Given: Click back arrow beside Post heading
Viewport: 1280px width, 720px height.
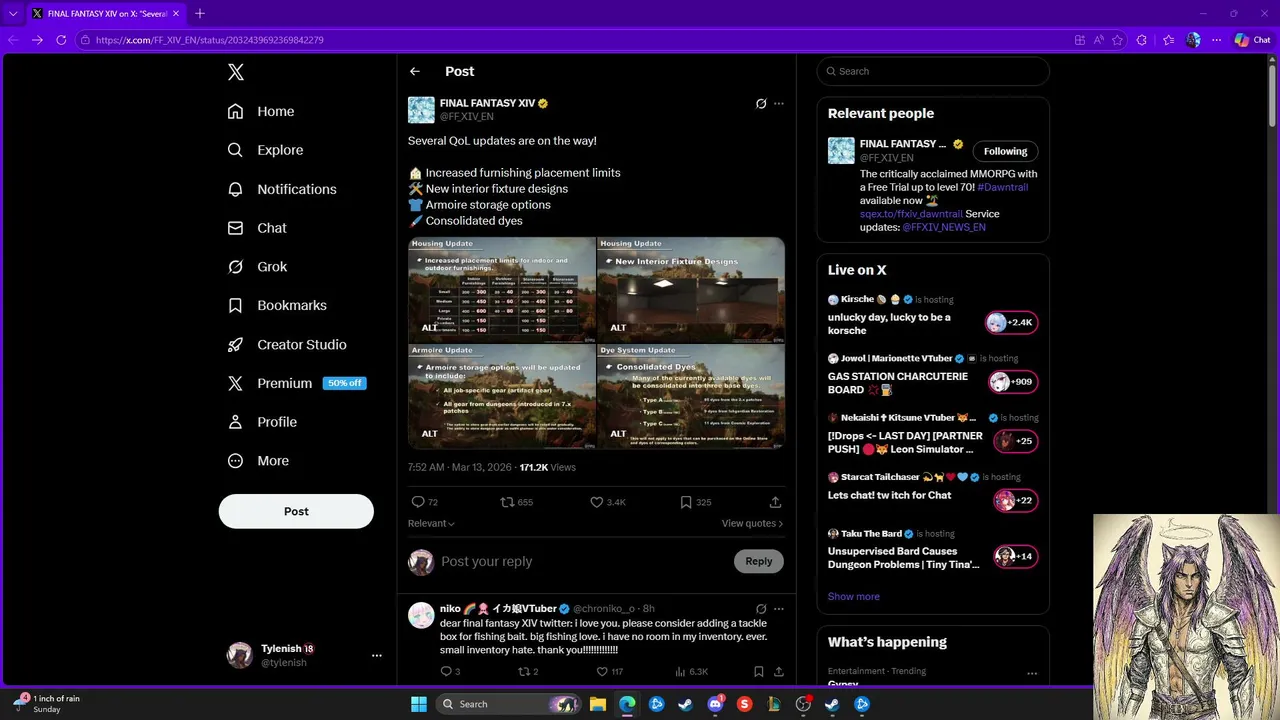Looking at the screenshot, I should [x=415, y=71].
